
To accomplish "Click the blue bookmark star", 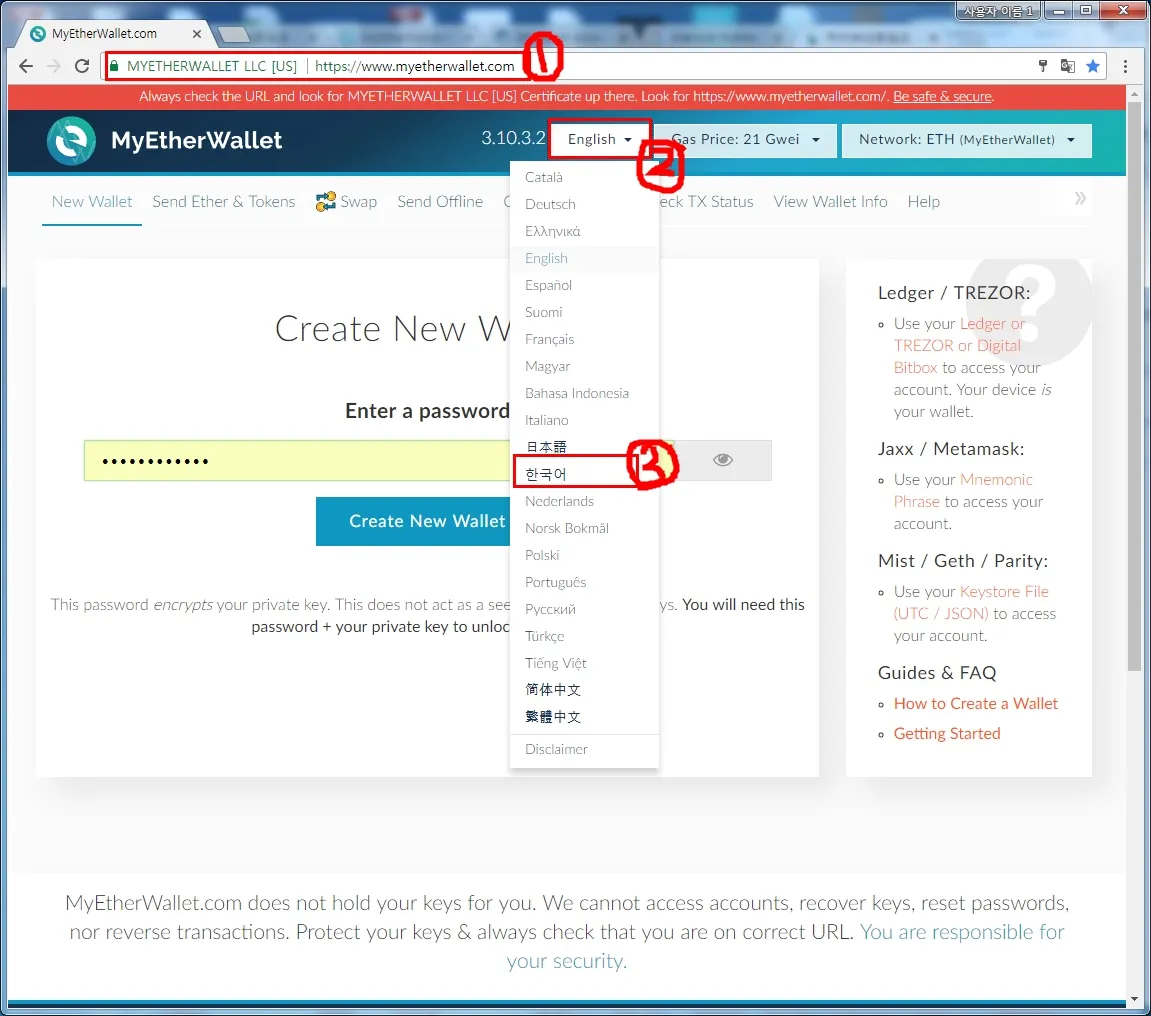I will coord(1092,66).
